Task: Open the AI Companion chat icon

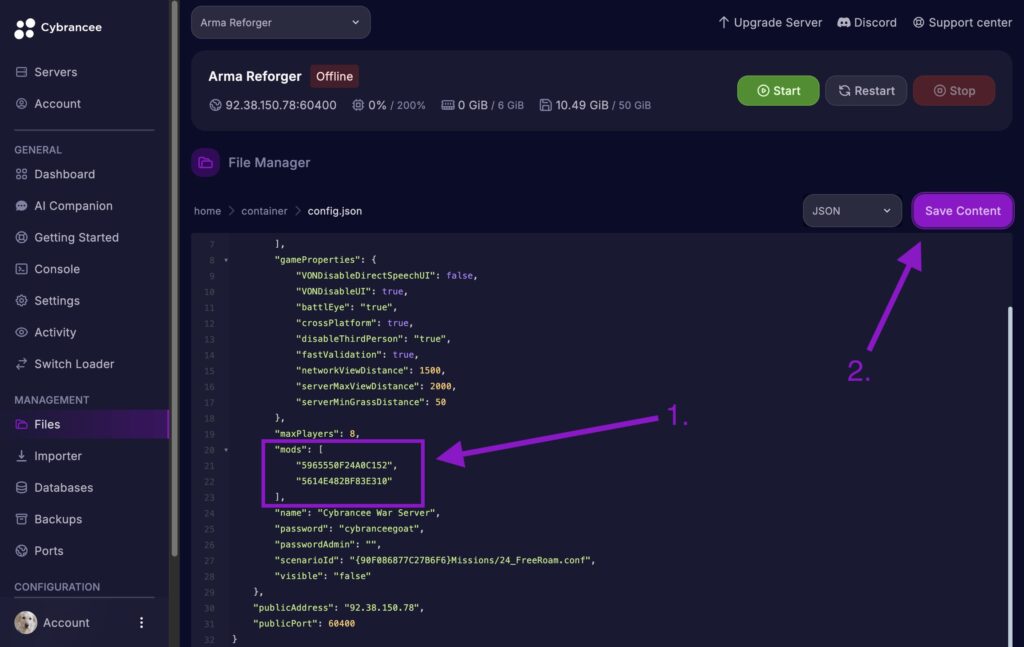Action: click(x=22, y=206)
